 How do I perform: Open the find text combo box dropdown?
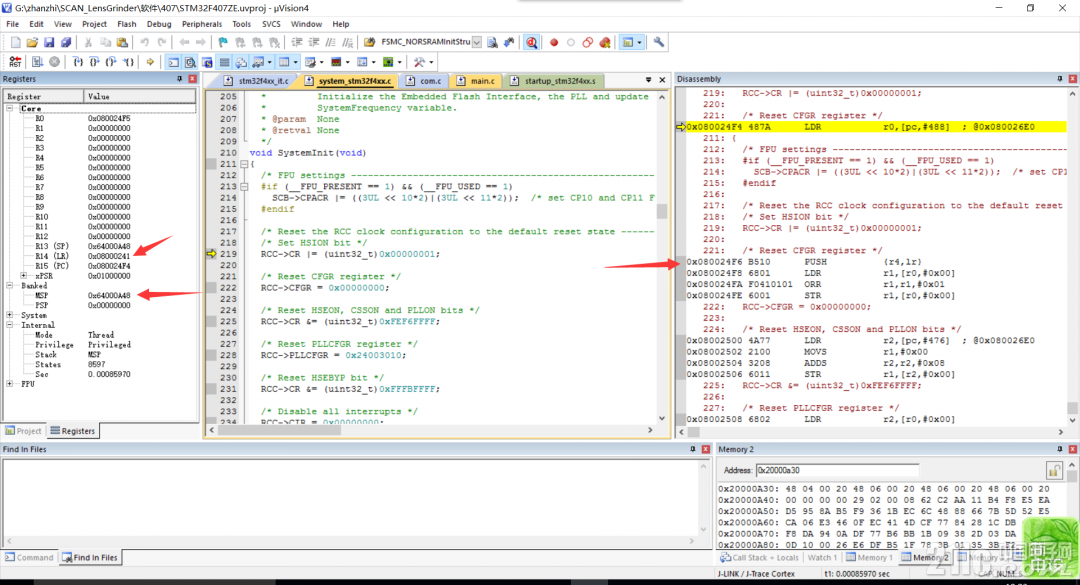477,42
